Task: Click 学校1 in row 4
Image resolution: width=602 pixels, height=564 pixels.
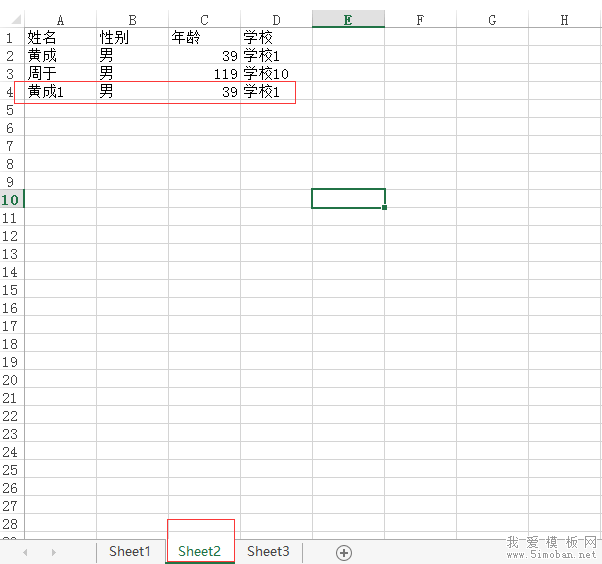Action: tap(276, 91)
